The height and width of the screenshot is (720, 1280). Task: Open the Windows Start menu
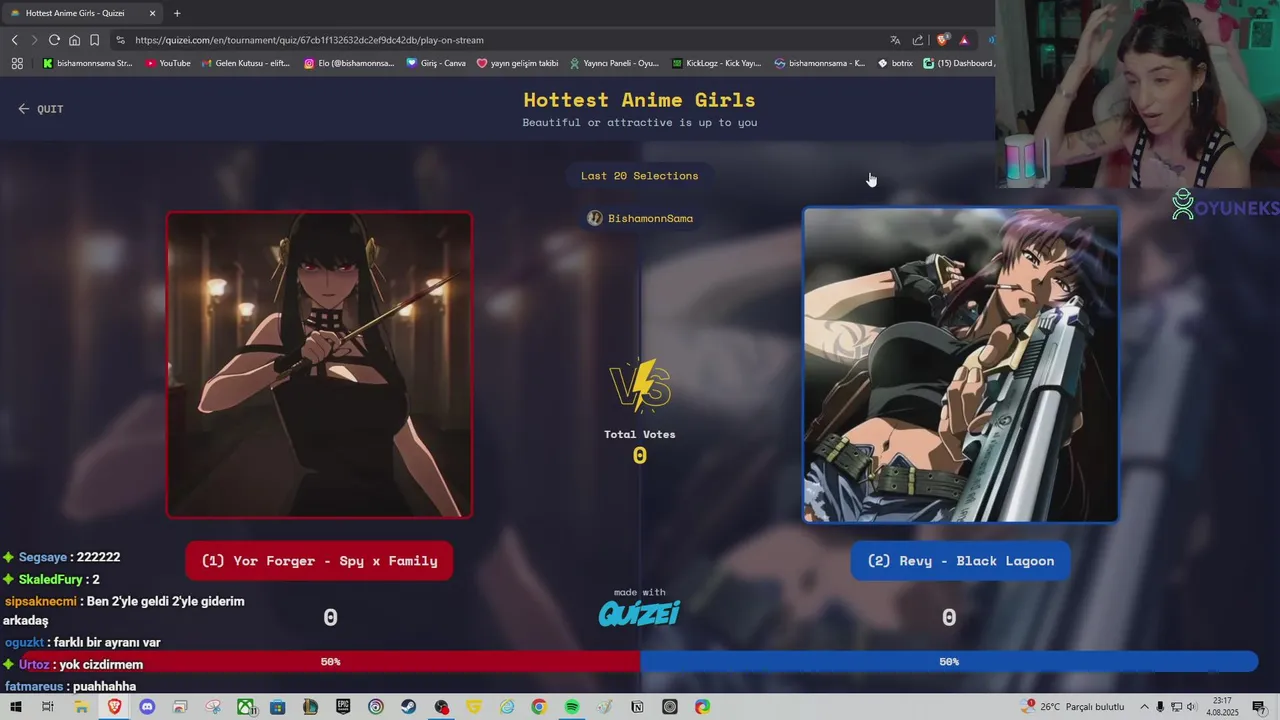point(15,707)
